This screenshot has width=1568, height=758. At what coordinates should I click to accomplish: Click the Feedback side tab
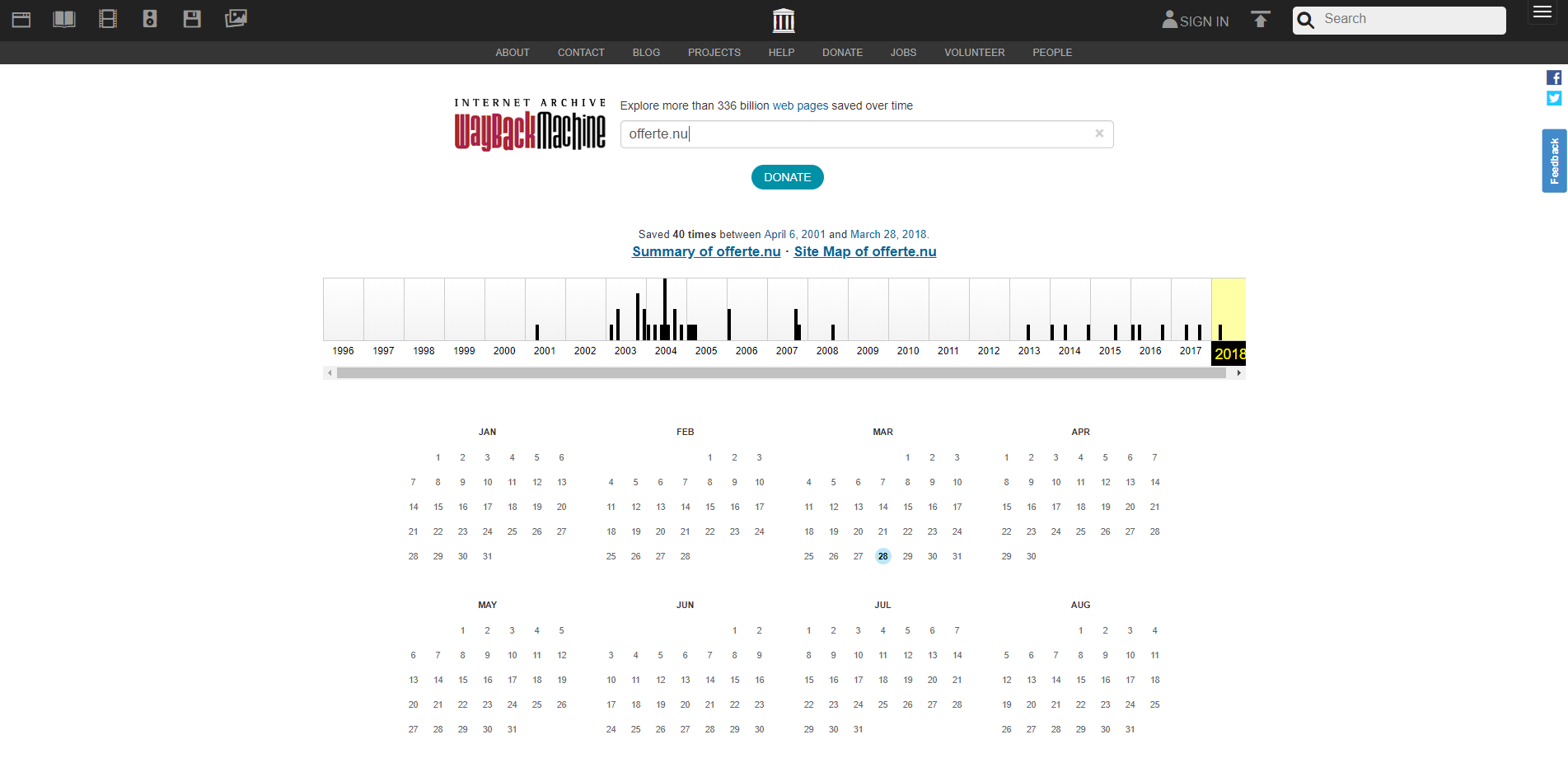click(x=1554, y=161)
